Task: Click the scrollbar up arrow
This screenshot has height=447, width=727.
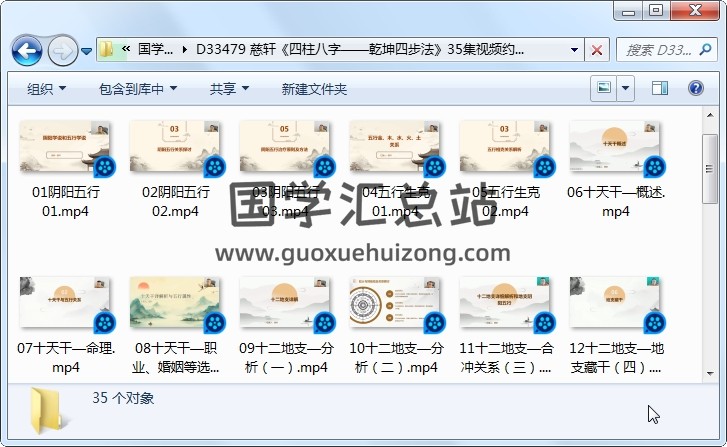Action: tap(710, 115)
